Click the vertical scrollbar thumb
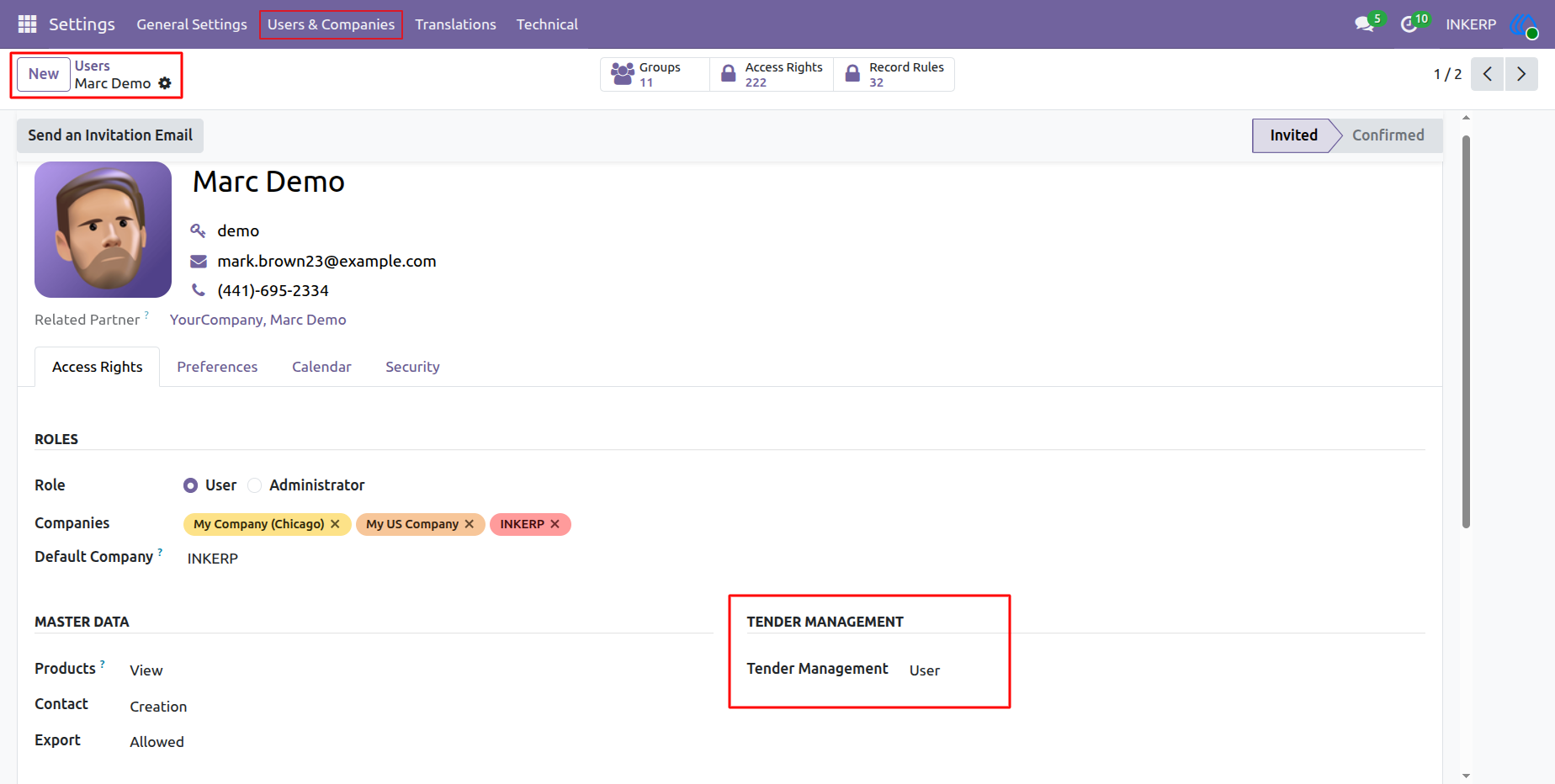This screenshot has width=1555, height=784. 1466,332
